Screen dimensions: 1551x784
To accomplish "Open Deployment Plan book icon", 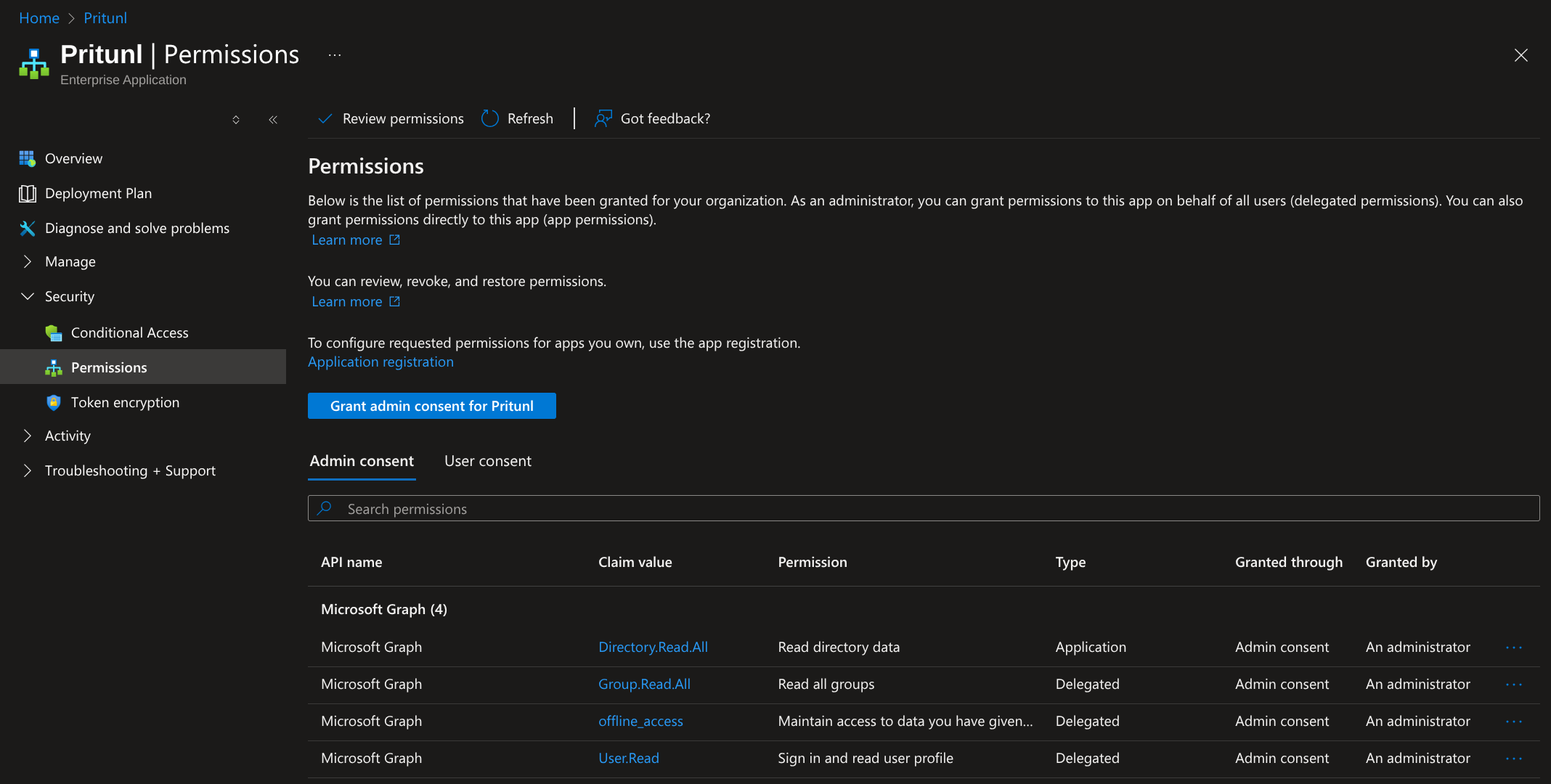I will (x=27, y=193).
